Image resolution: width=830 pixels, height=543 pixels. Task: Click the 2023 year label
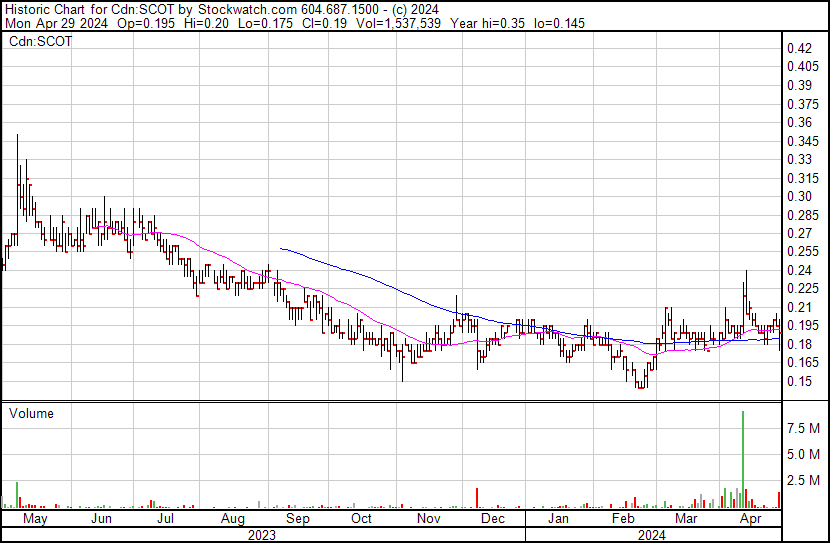(x=262, y=535)
